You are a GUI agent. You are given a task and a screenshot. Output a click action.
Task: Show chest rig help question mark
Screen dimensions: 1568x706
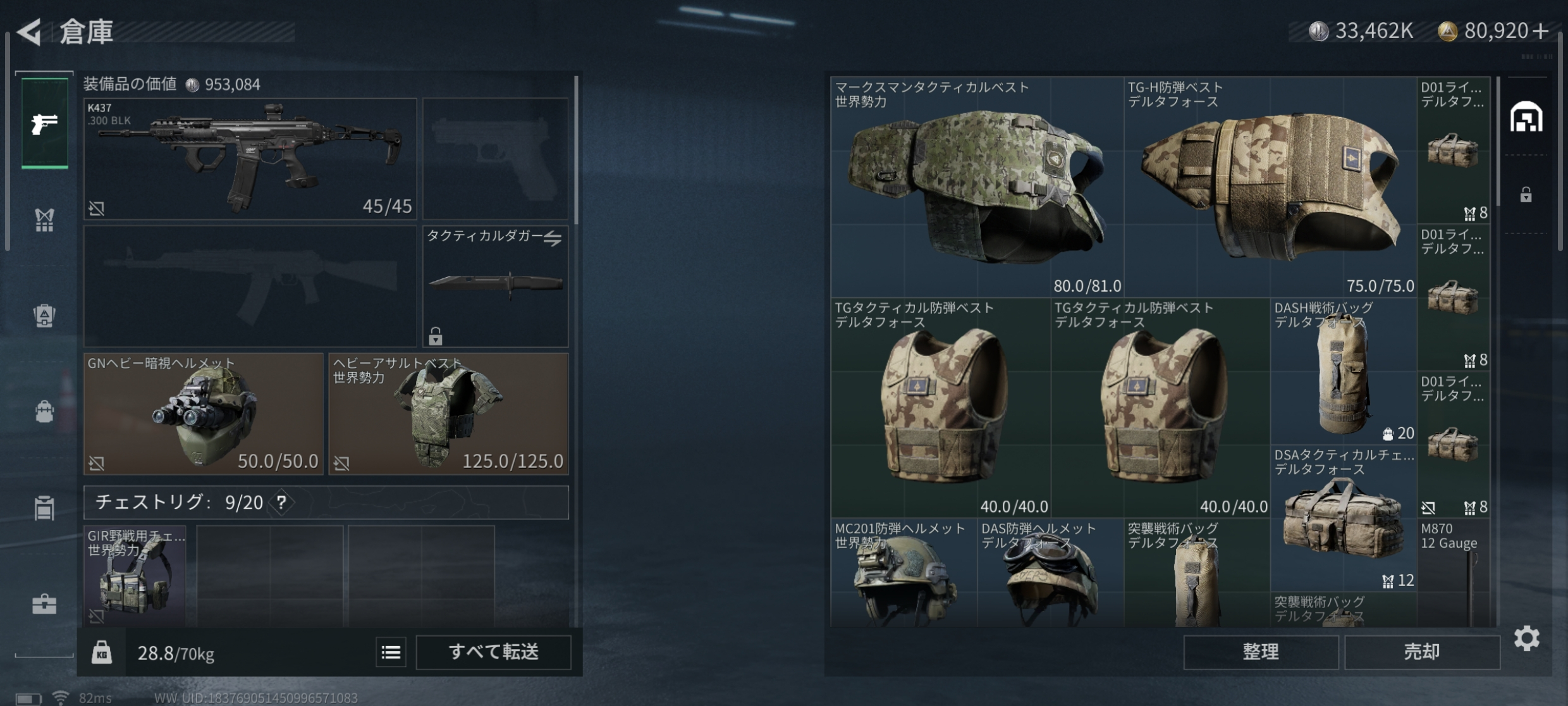pyautogui.click(x=281, y=502)
